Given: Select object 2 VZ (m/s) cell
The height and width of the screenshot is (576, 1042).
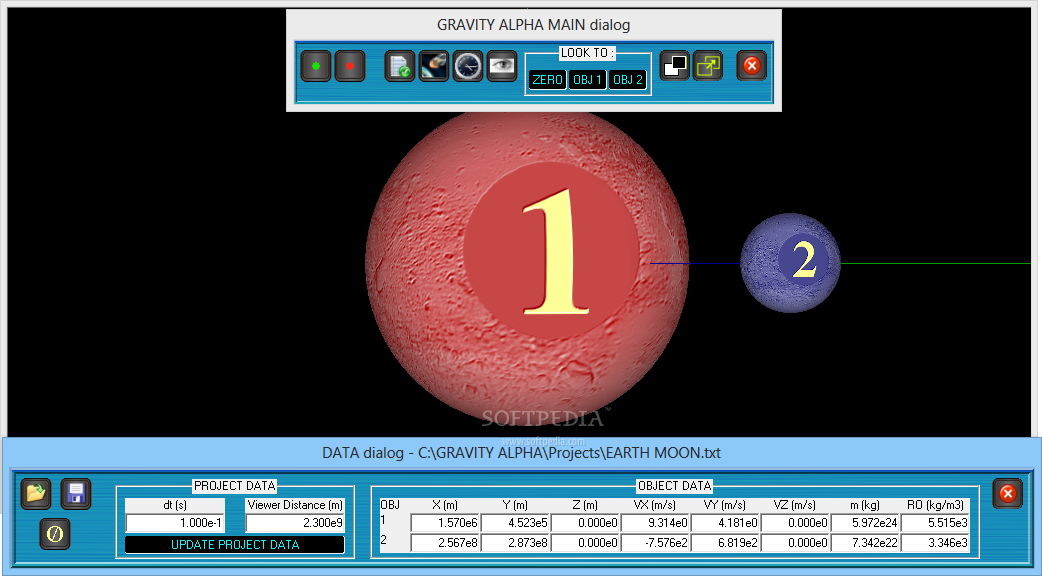Looking at the screenshot, I should point(795,543).
